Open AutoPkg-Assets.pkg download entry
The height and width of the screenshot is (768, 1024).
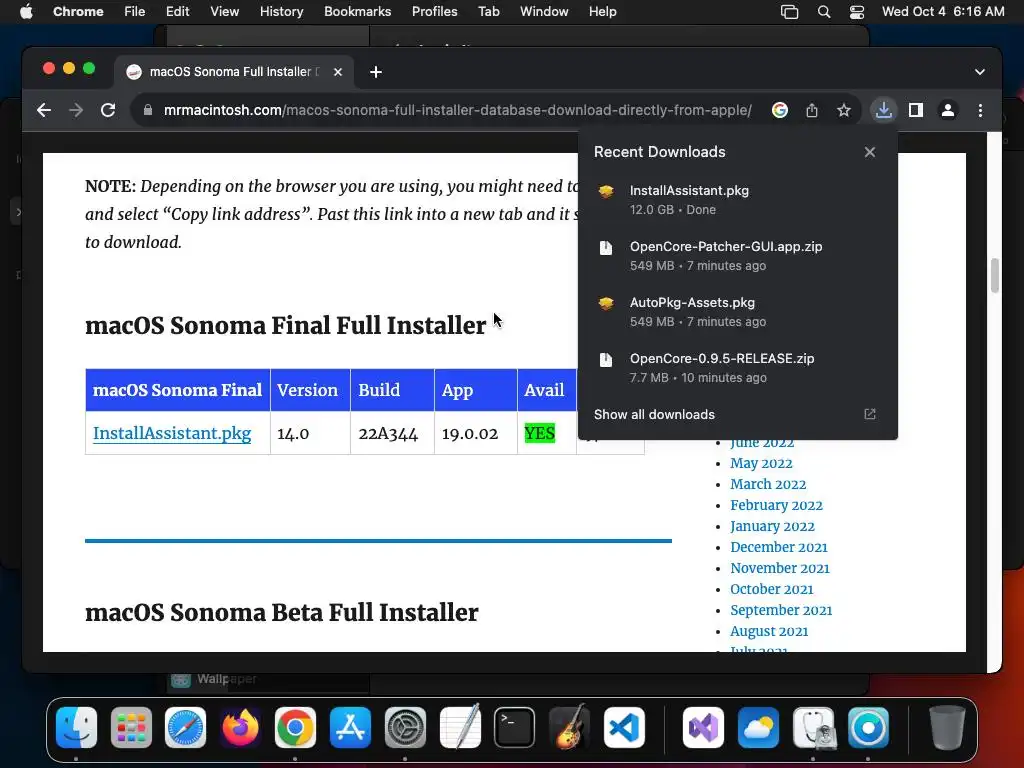point(737,312)
